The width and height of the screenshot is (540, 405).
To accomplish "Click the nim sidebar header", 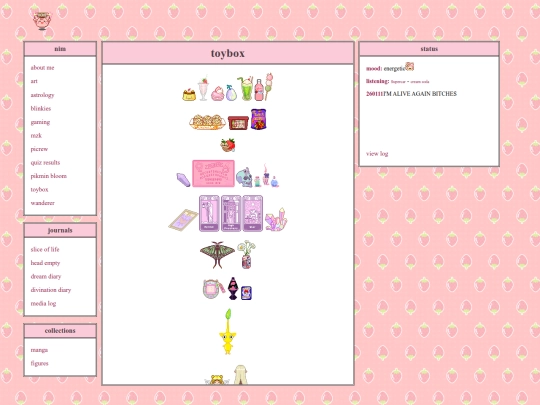I will [x=60, y=49].
